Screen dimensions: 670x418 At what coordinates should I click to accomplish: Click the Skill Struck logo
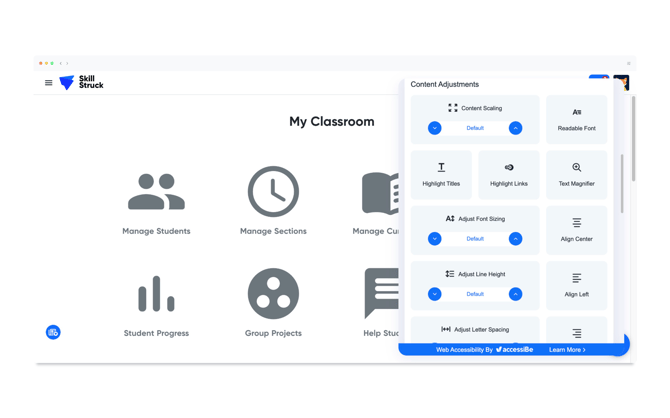pyautogui.click(x=81, y=82)
